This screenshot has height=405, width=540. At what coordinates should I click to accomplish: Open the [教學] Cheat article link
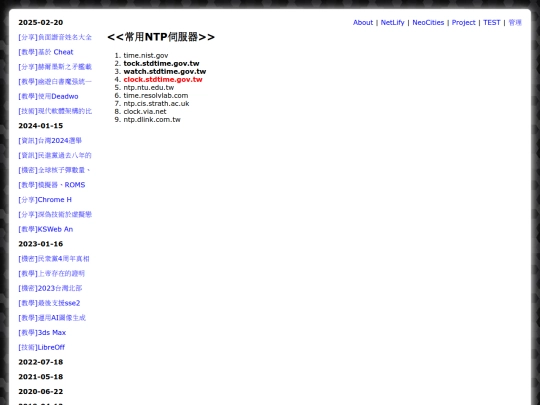[x=46, y=52]
